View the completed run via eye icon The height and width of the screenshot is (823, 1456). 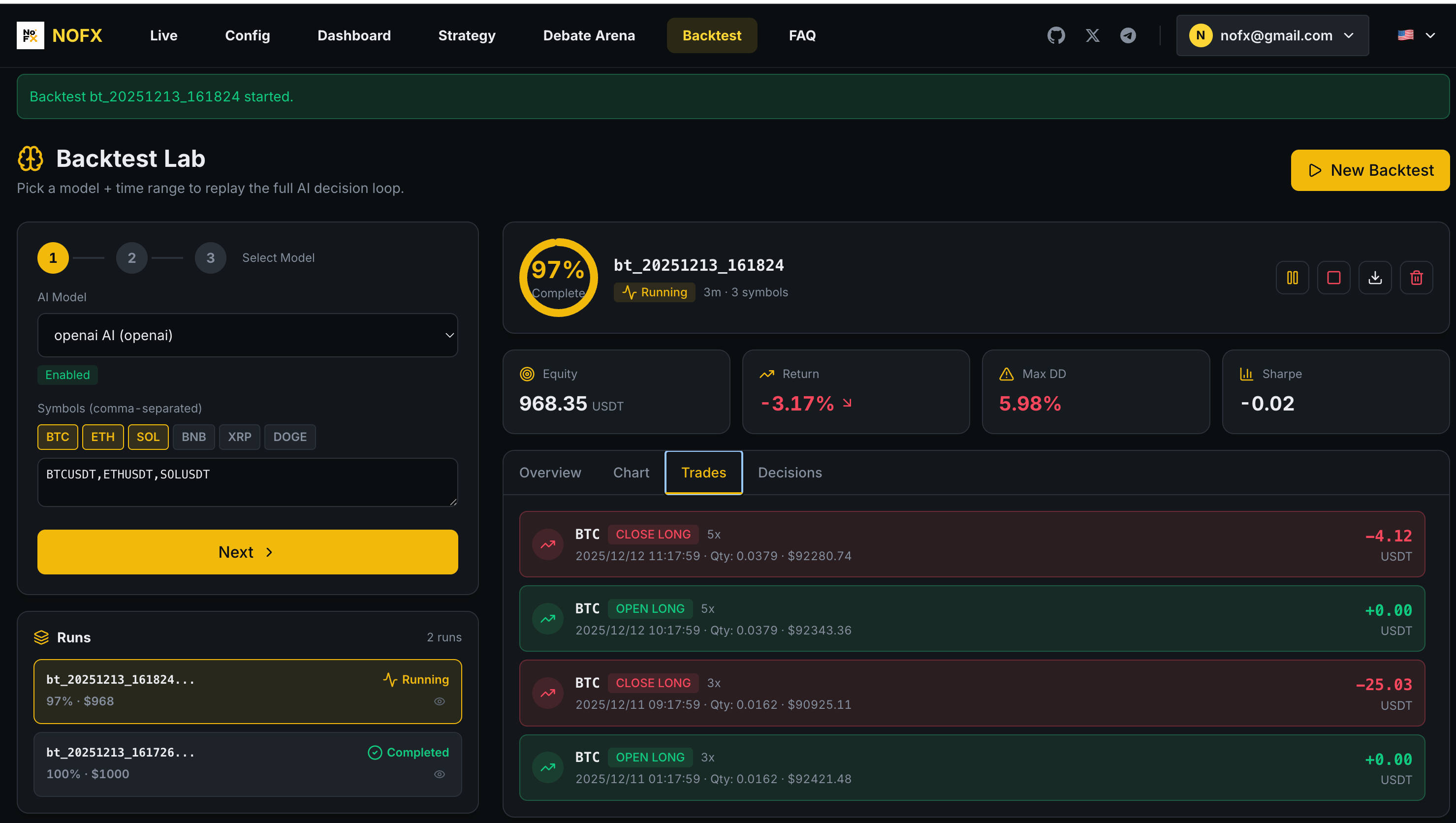tap(439, 774)
